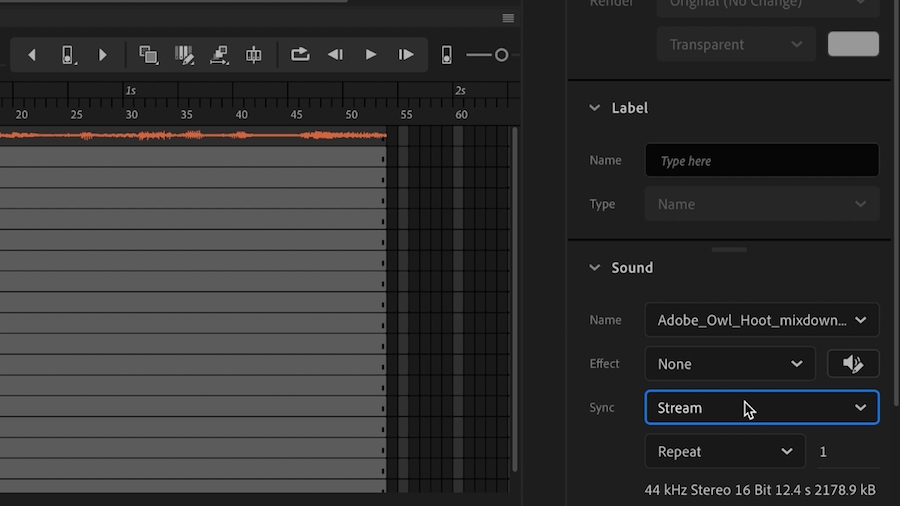Click the Insert Classic Tween icon
Image resolution: width=900 pixels, height=506 pixels.
click(x=219, y=55)
